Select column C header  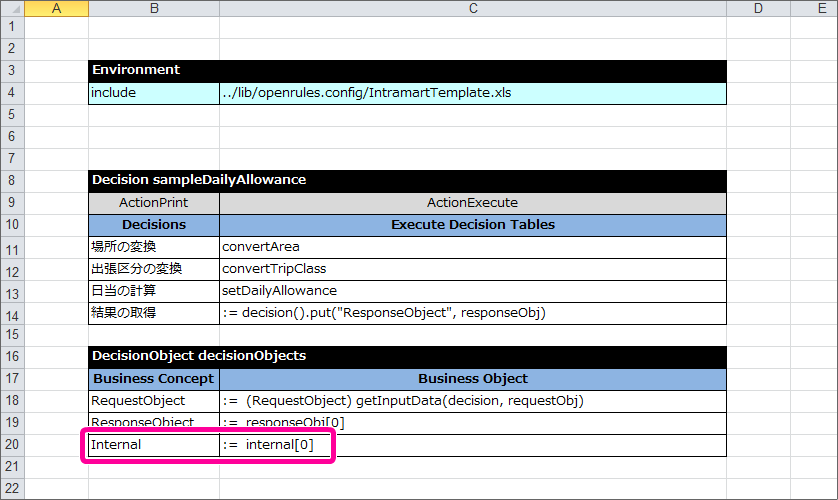(473, 8)
